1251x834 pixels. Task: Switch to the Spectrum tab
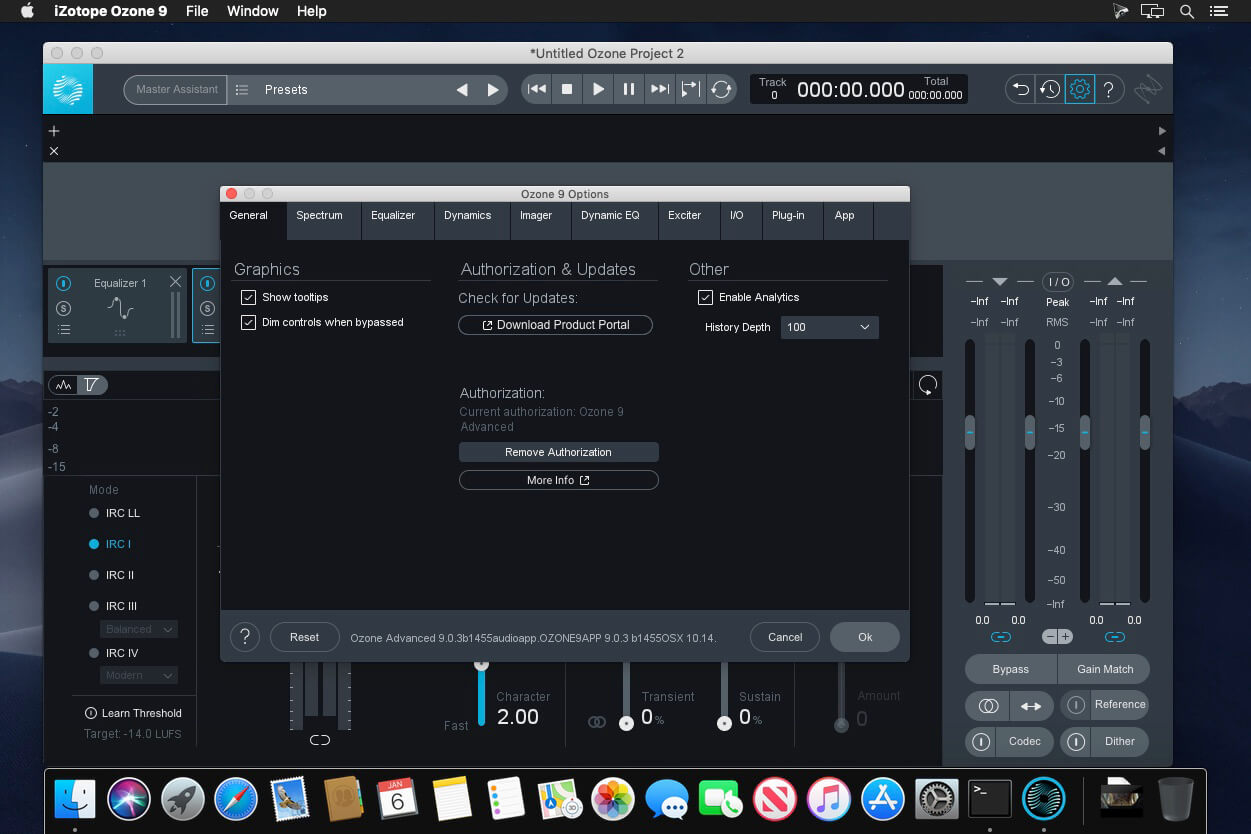[x=319, y=215]
